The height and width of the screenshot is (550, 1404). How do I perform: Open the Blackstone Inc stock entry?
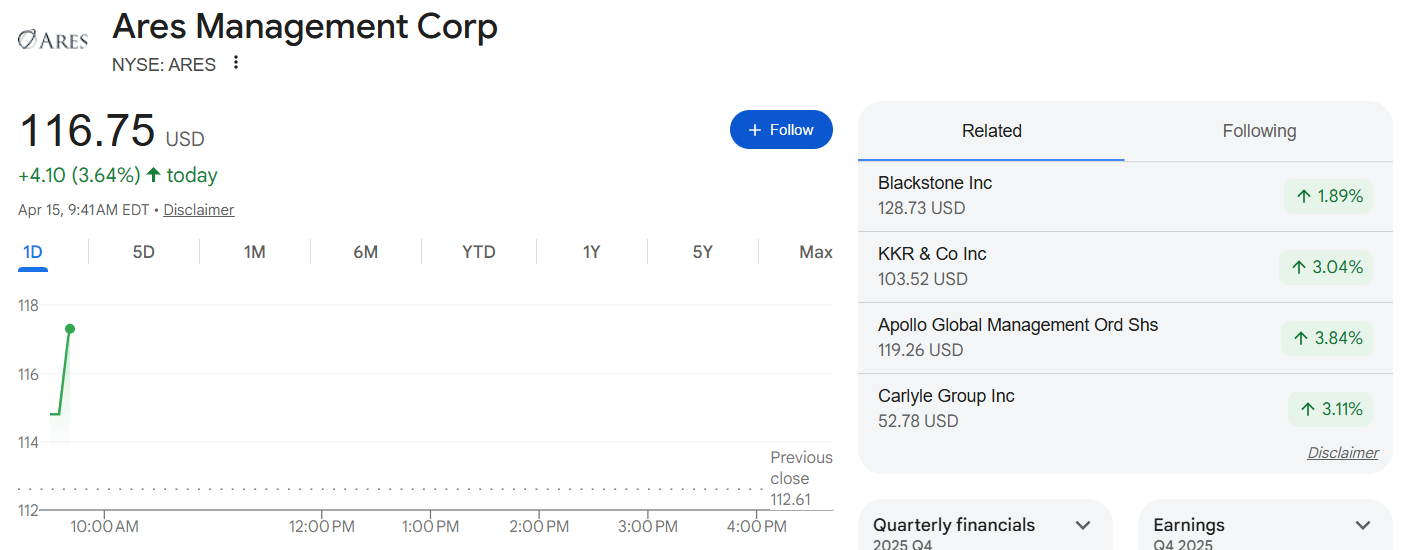[935, 184]
